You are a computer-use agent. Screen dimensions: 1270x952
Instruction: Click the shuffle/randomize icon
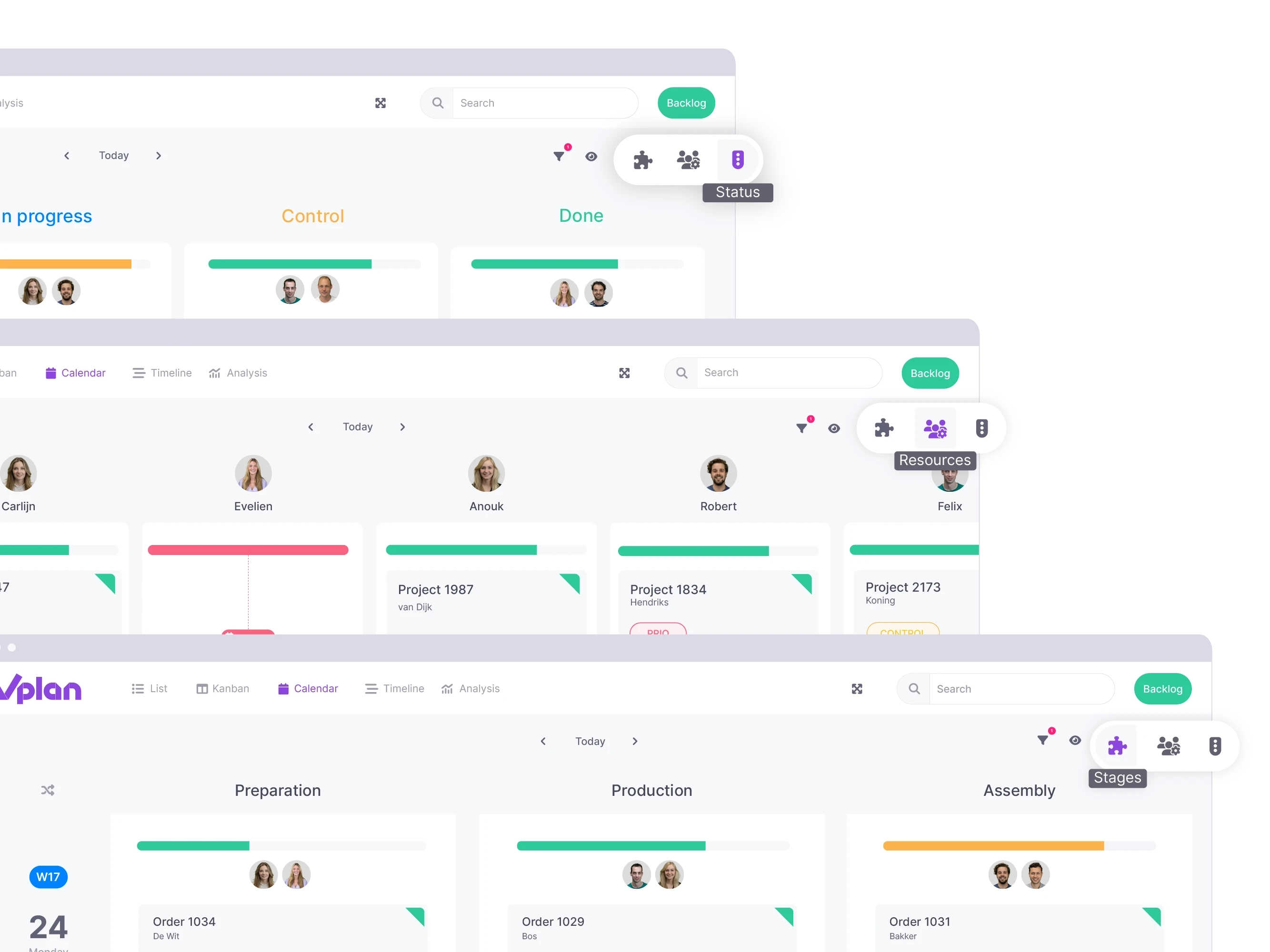[x=48, y=789]
